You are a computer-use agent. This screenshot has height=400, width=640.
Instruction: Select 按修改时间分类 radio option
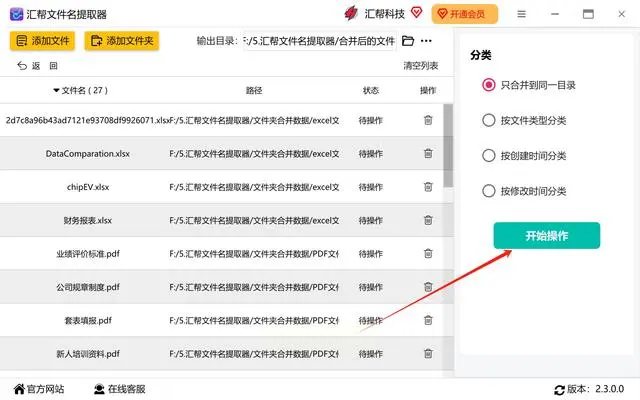tap(489, 191)
